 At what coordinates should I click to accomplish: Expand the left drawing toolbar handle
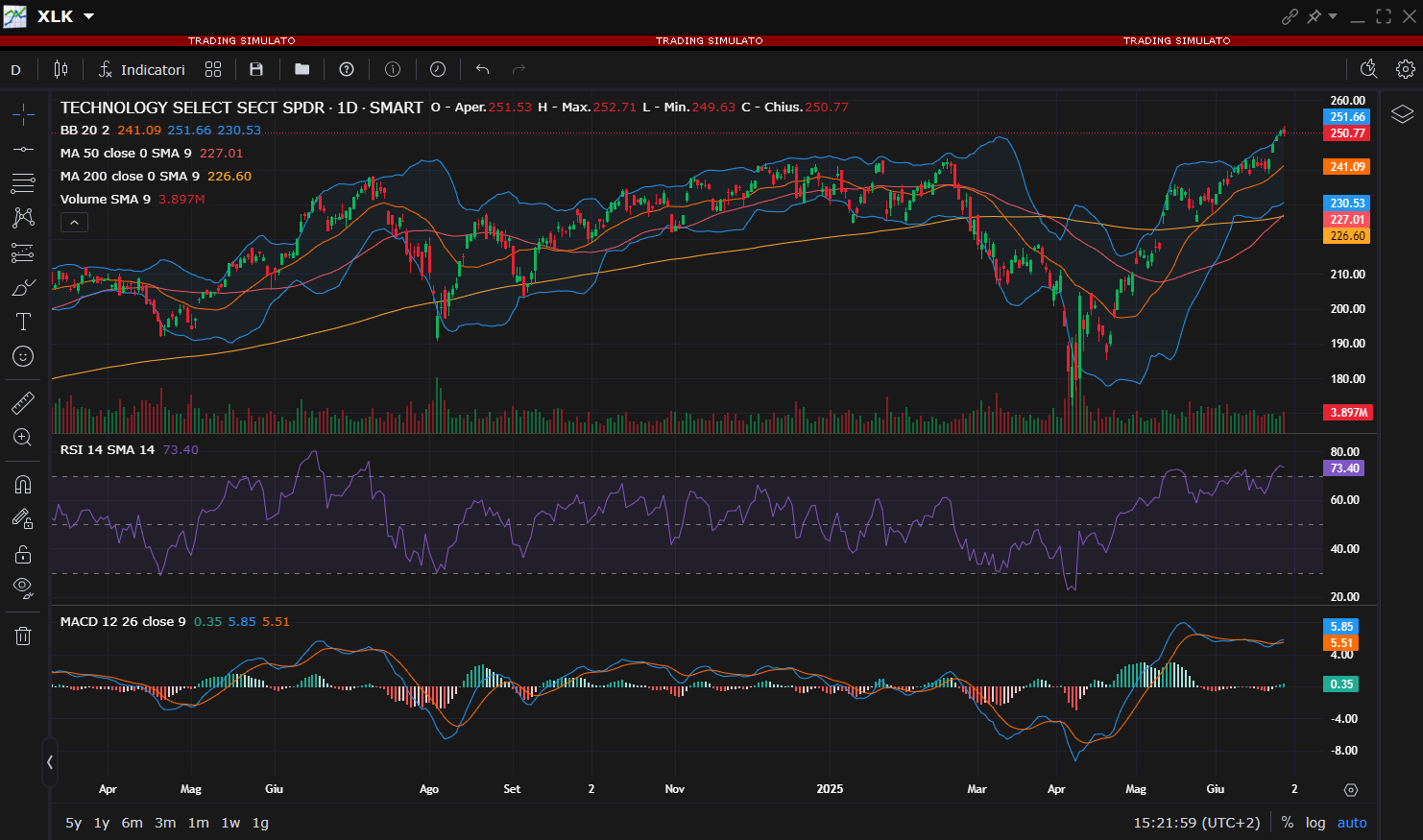point(49,762)
